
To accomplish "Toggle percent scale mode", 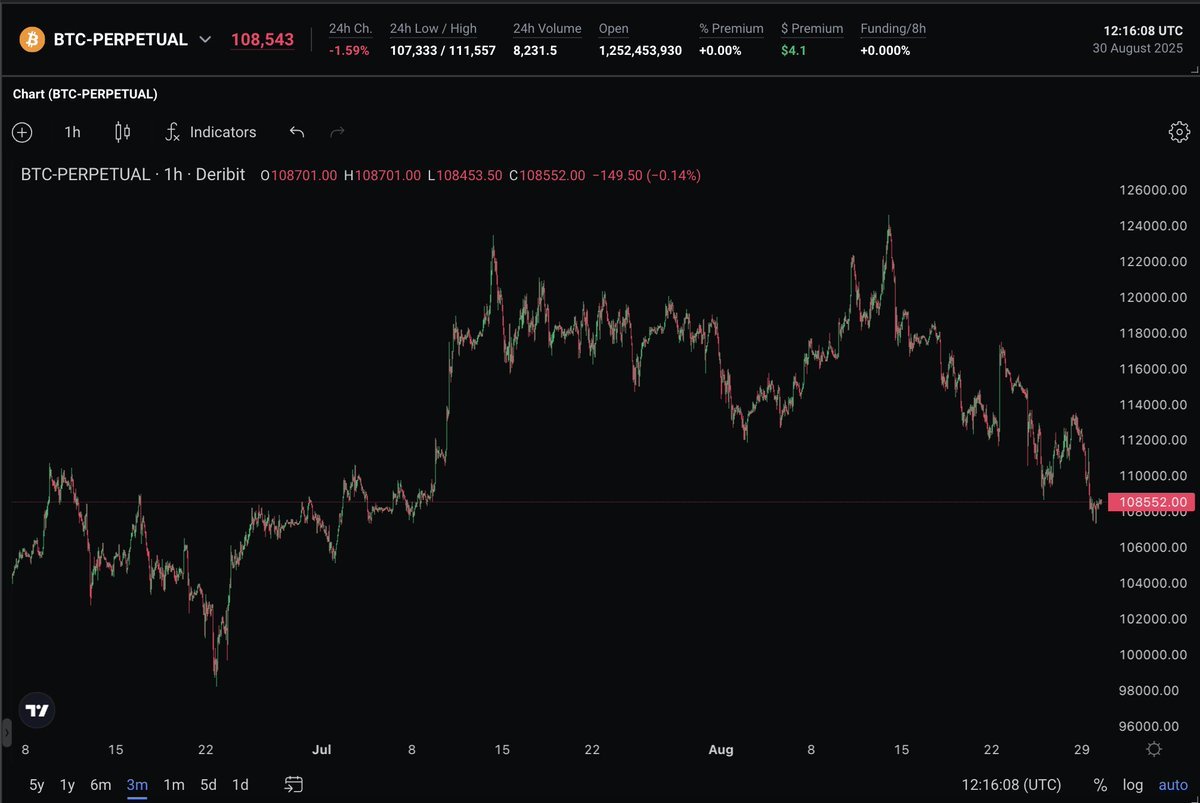I will (1100, 785).
